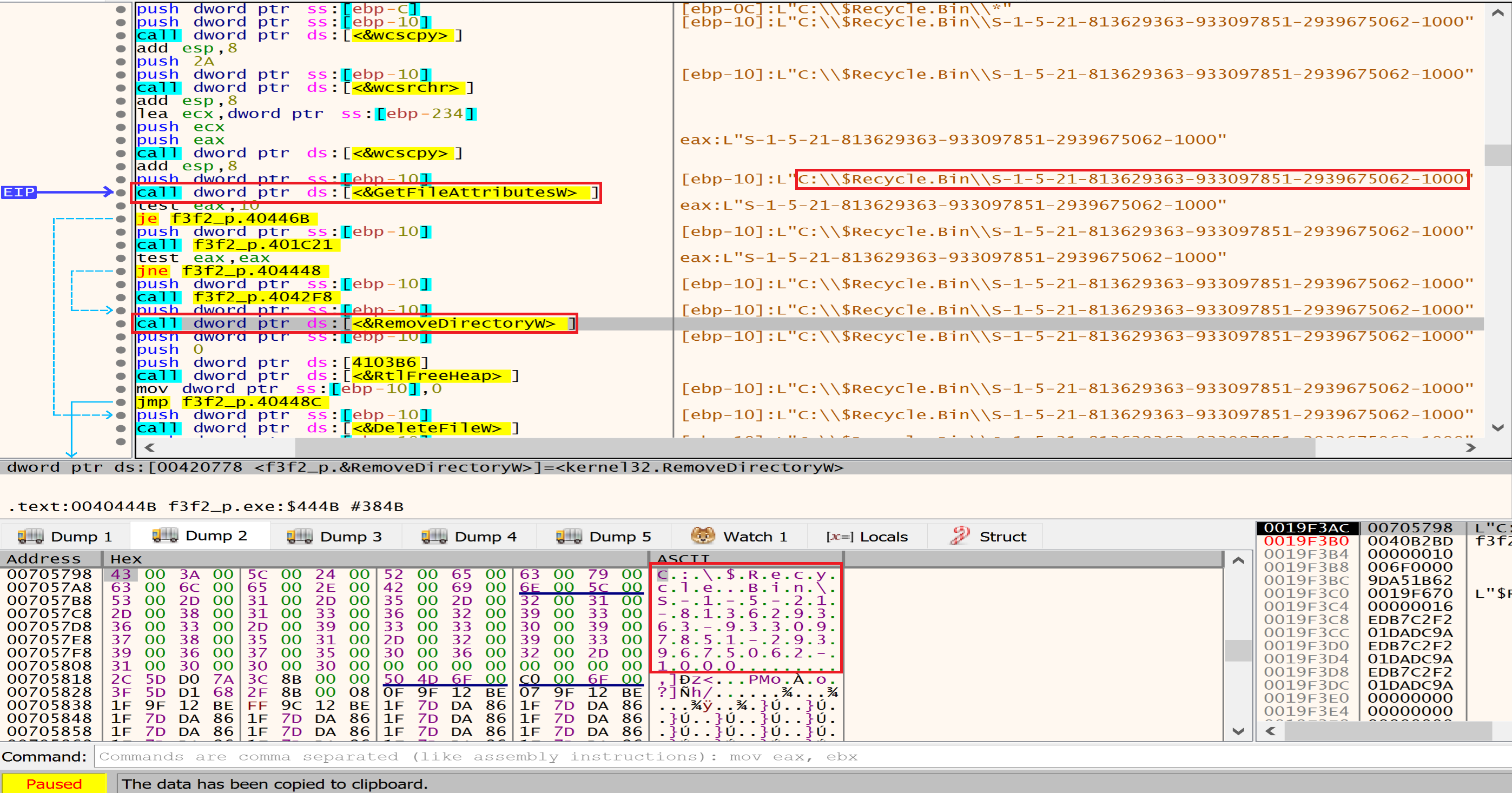Toggle breakpoint bullet on DeleteFileW call line

[x=121, y=428]
